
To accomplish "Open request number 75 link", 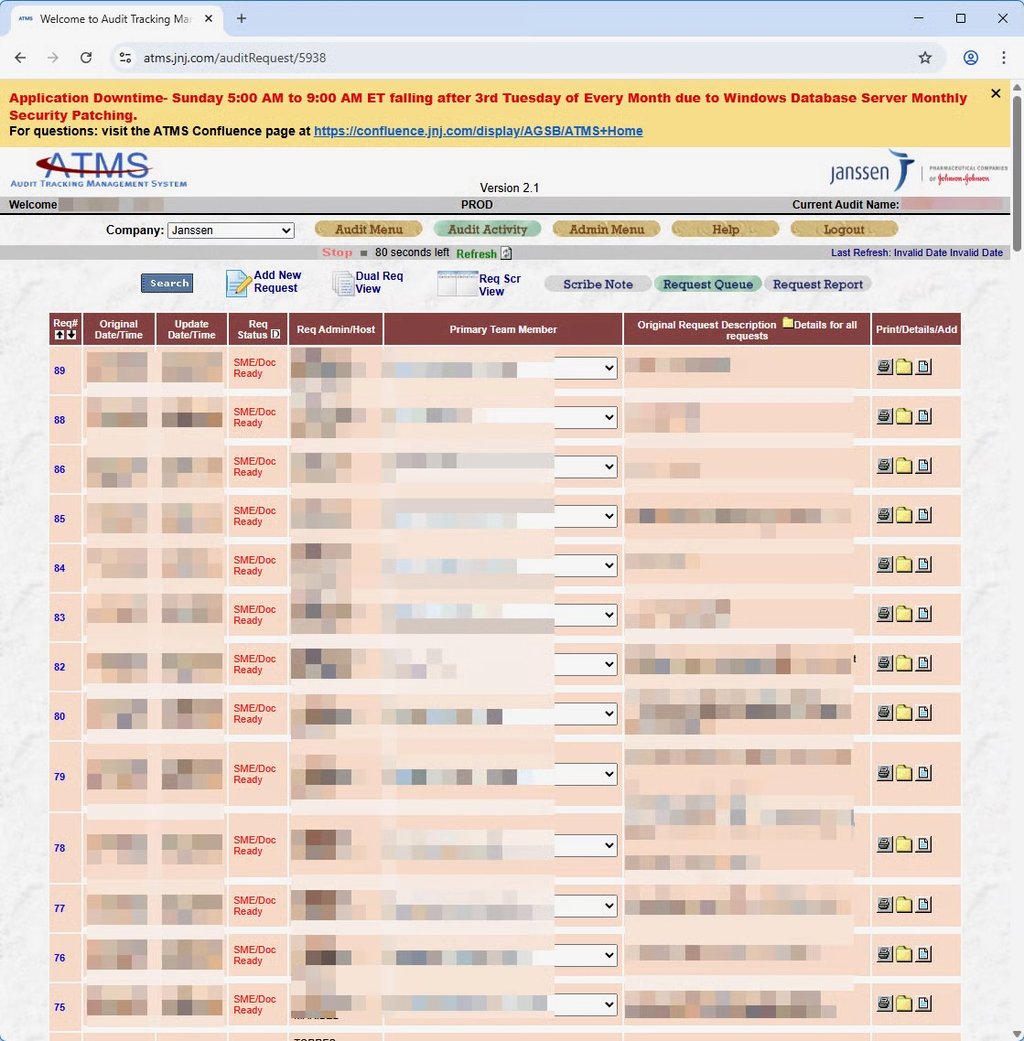I will [x=60, y=1007].
